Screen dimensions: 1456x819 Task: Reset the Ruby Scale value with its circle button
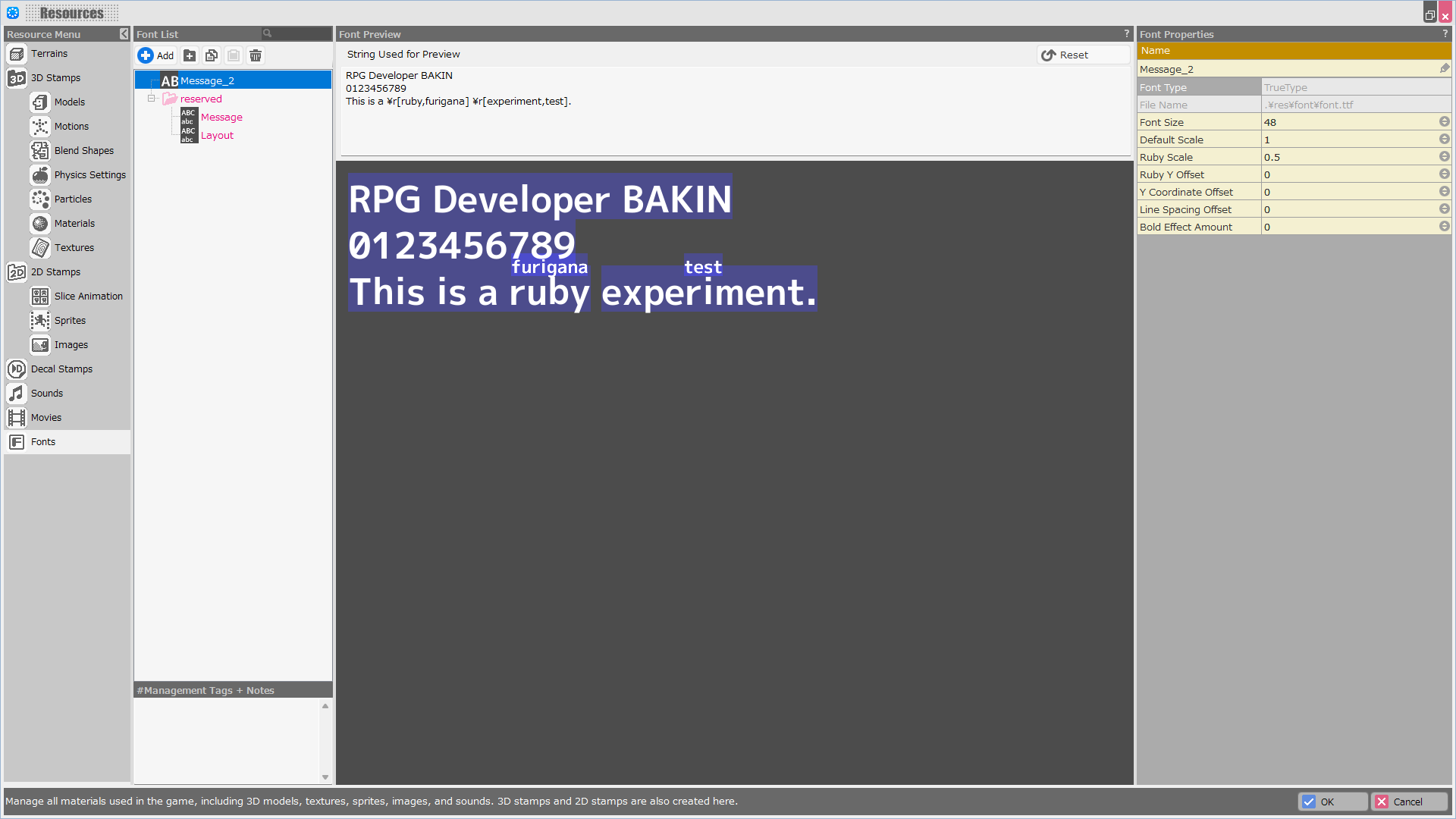point(1444,157)
